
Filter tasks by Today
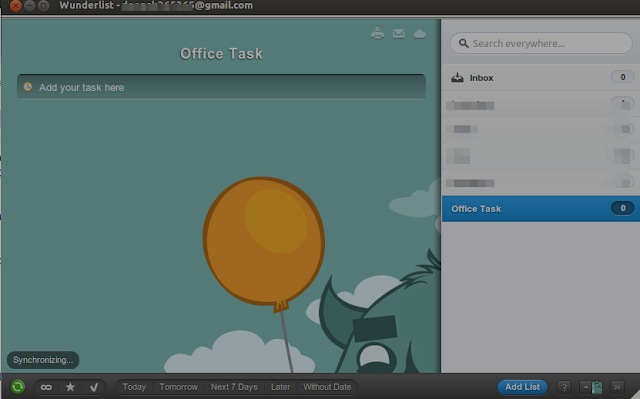pos(134,387)
